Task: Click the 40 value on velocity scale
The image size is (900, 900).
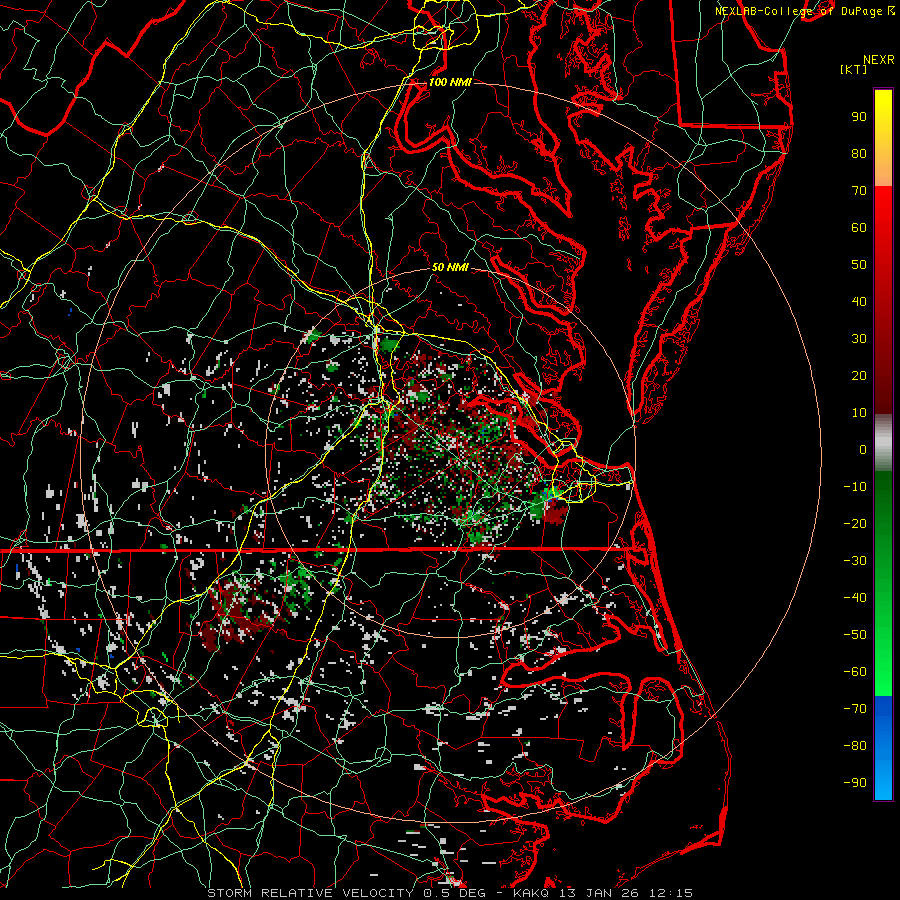Action: [x=859, y=301]
